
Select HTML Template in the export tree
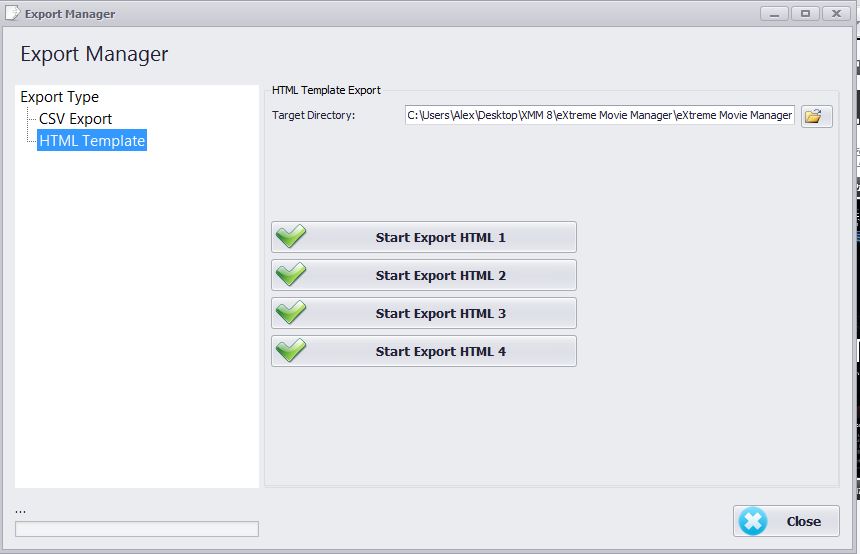click(92, 141)
